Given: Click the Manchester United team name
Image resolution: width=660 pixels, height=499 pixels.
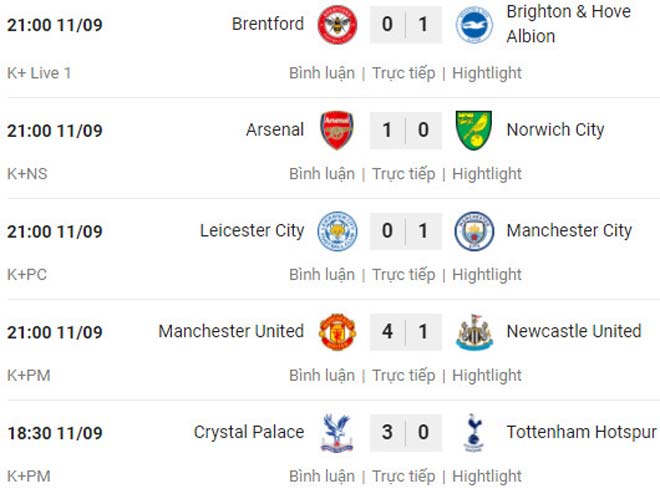Looking at the screenshot, I should [231, 332].
